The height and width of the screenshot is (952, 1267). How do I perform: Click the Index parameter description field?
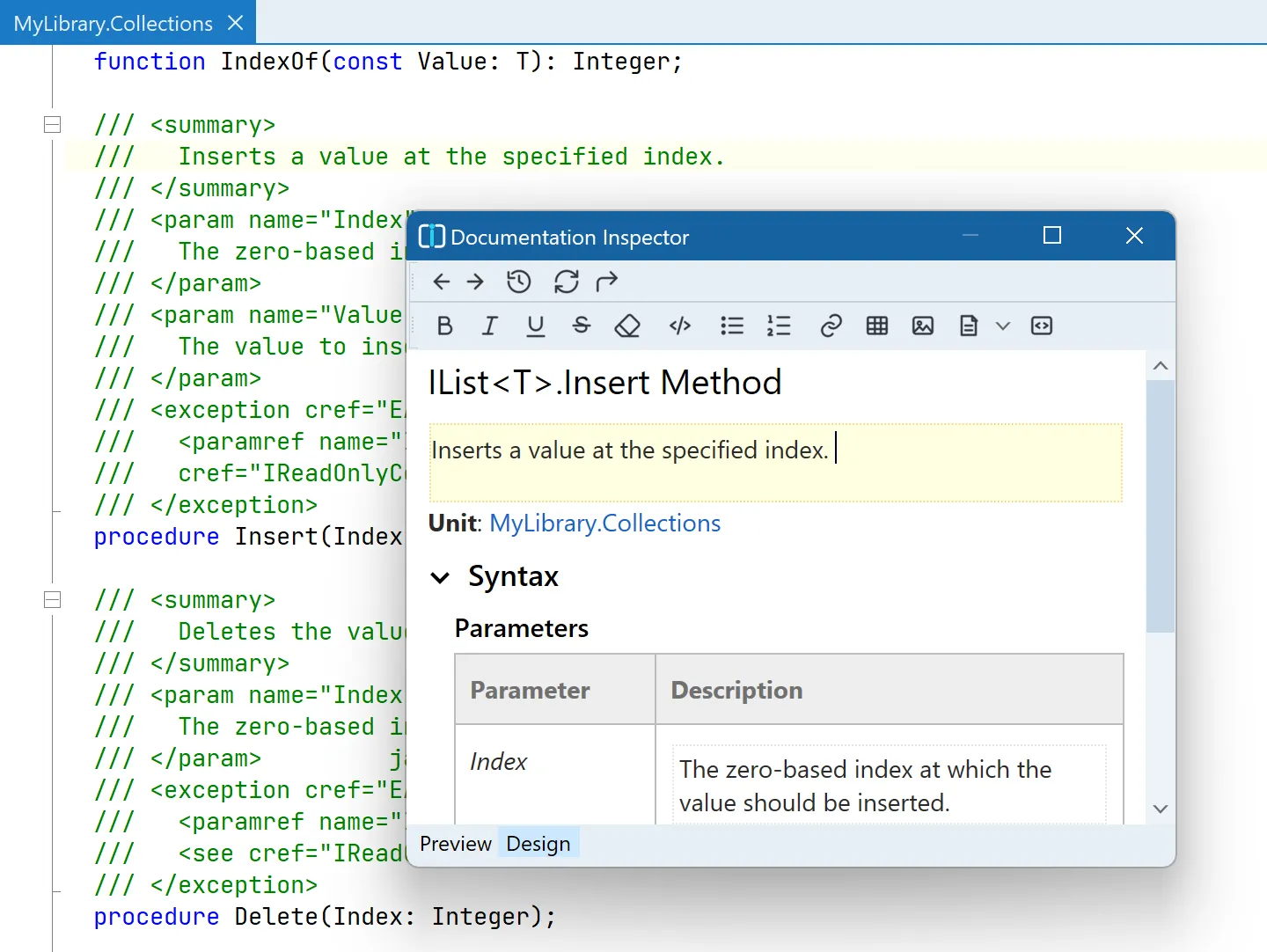click(890, 786)
